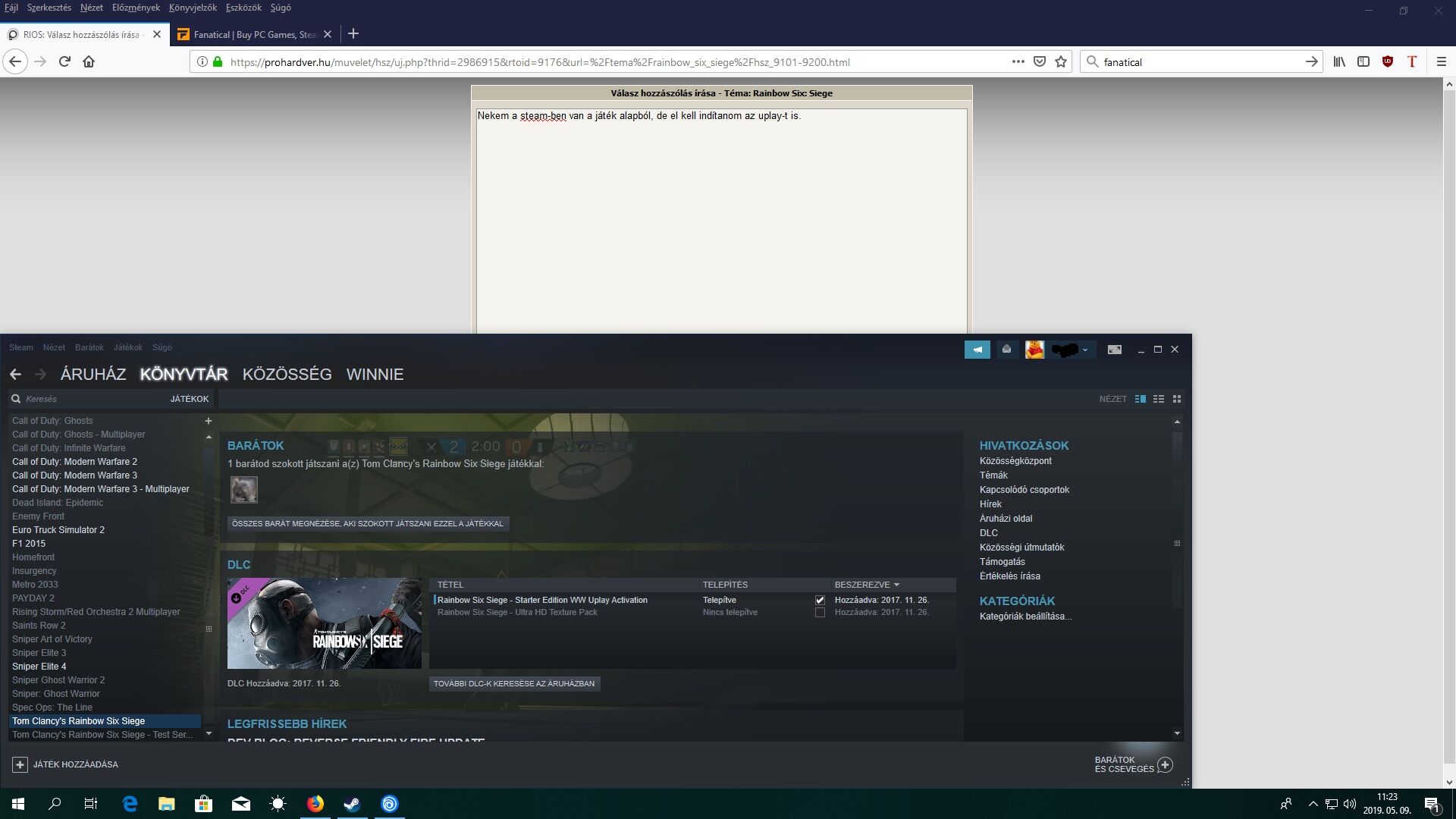Select Euro Truck Simulator 2 in list
1456x819 pixels.
coord(58,530)
